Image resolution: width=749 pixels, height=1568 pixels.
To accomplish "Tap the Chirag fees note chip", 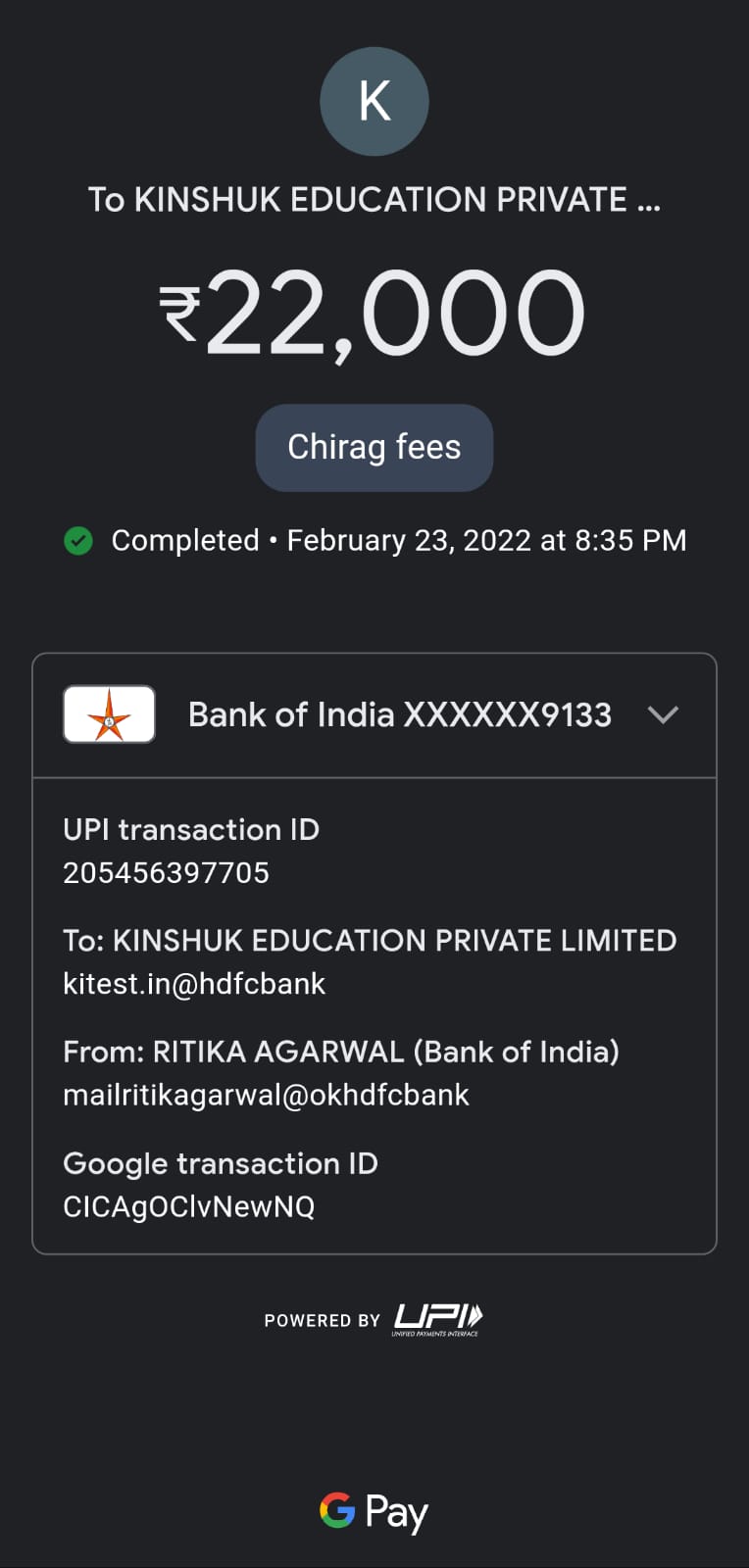I will 374,448.
